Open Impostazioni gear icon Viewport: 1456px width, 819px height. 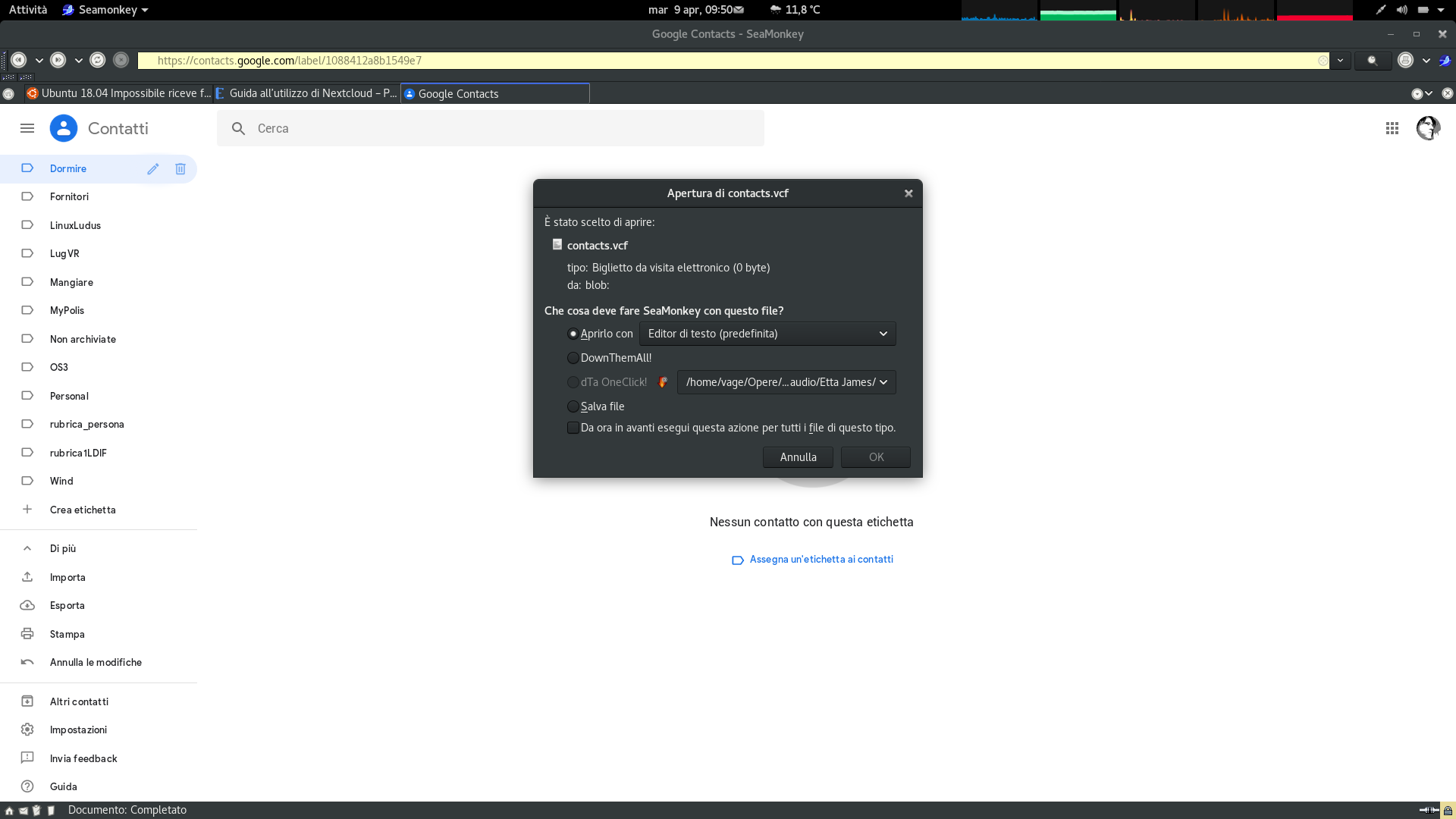(x=27, y=730)
